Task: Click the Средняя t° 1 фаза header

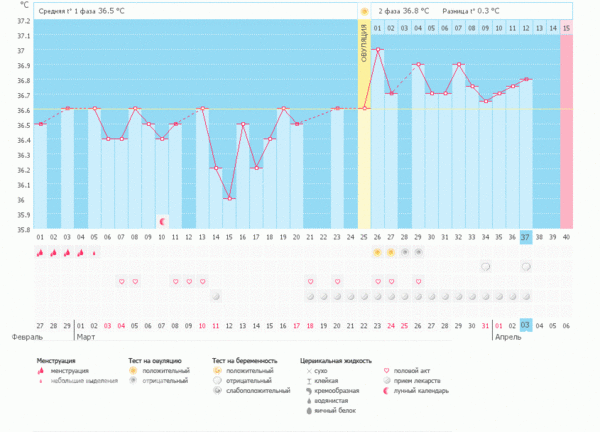Action: pos(80,11)
